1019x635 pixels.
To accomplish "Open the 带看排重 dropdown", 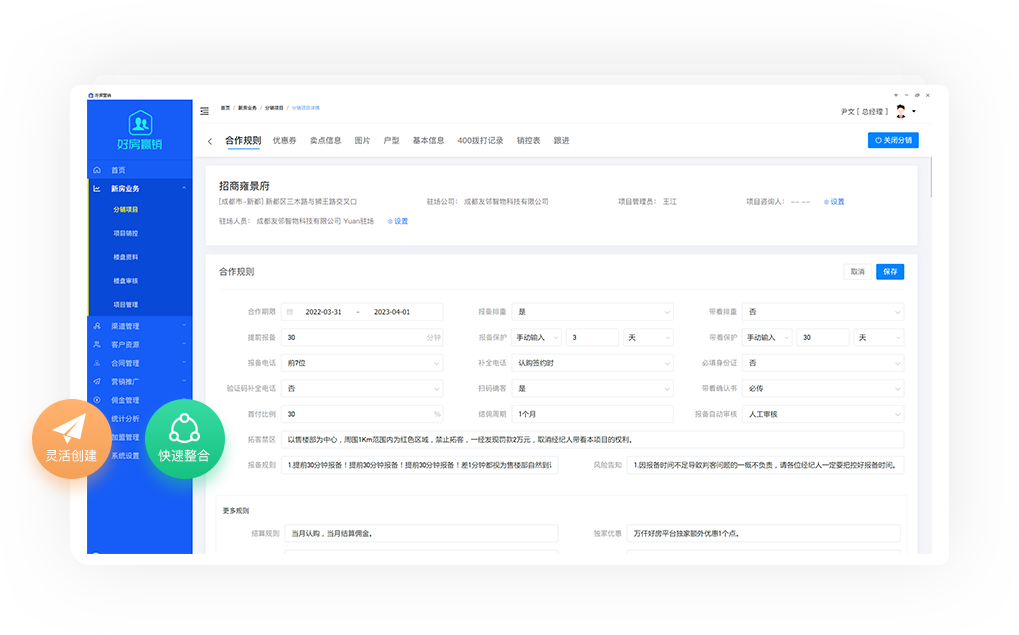I will 823,312.
